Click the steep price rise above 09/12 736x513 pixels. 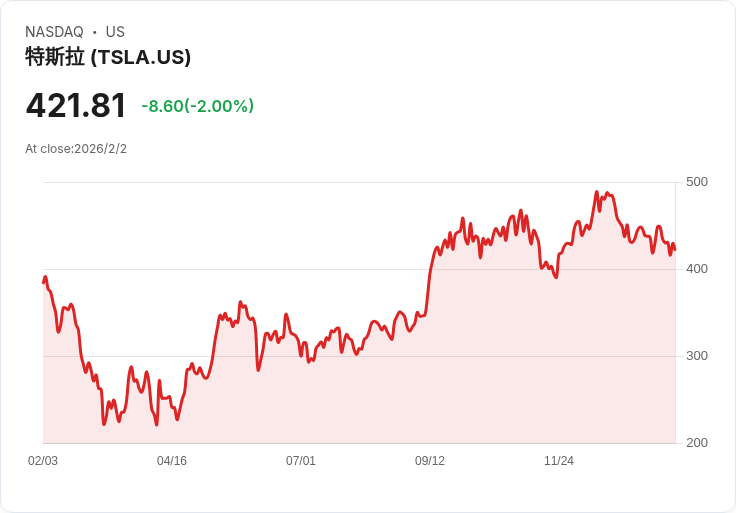[x=430, y=275]
